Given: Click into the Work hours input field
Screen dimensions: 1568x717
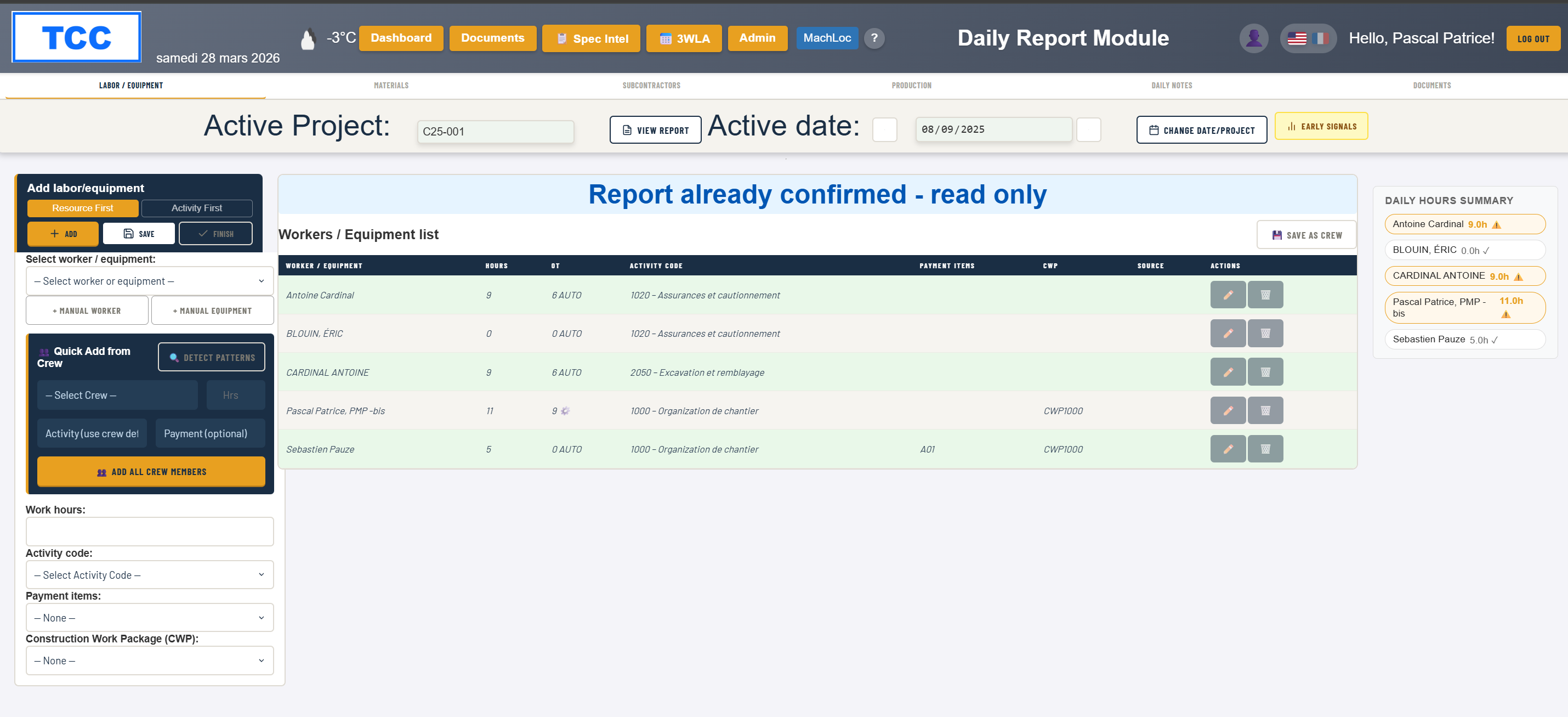Looking at the screenshot, I should [150, 532].
